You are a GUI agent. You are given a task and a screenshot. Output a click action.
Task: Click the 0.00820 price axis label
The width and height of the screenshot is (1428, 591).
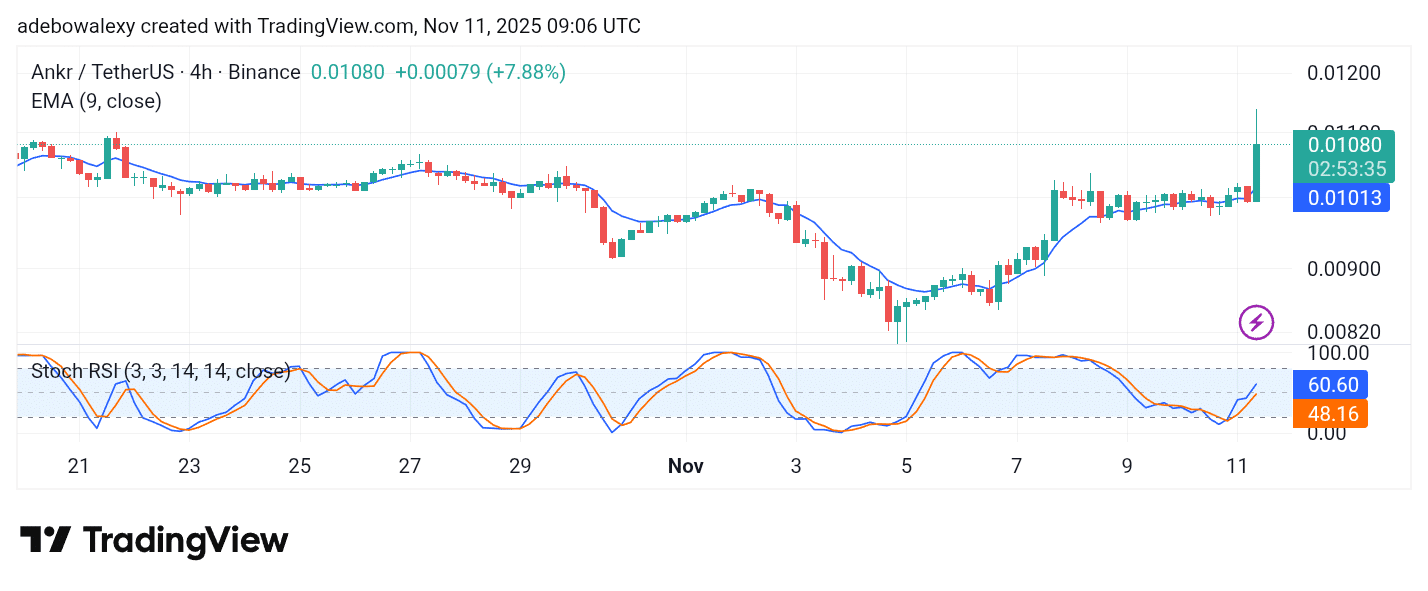pyautogui.click(x=1344, y=332)
